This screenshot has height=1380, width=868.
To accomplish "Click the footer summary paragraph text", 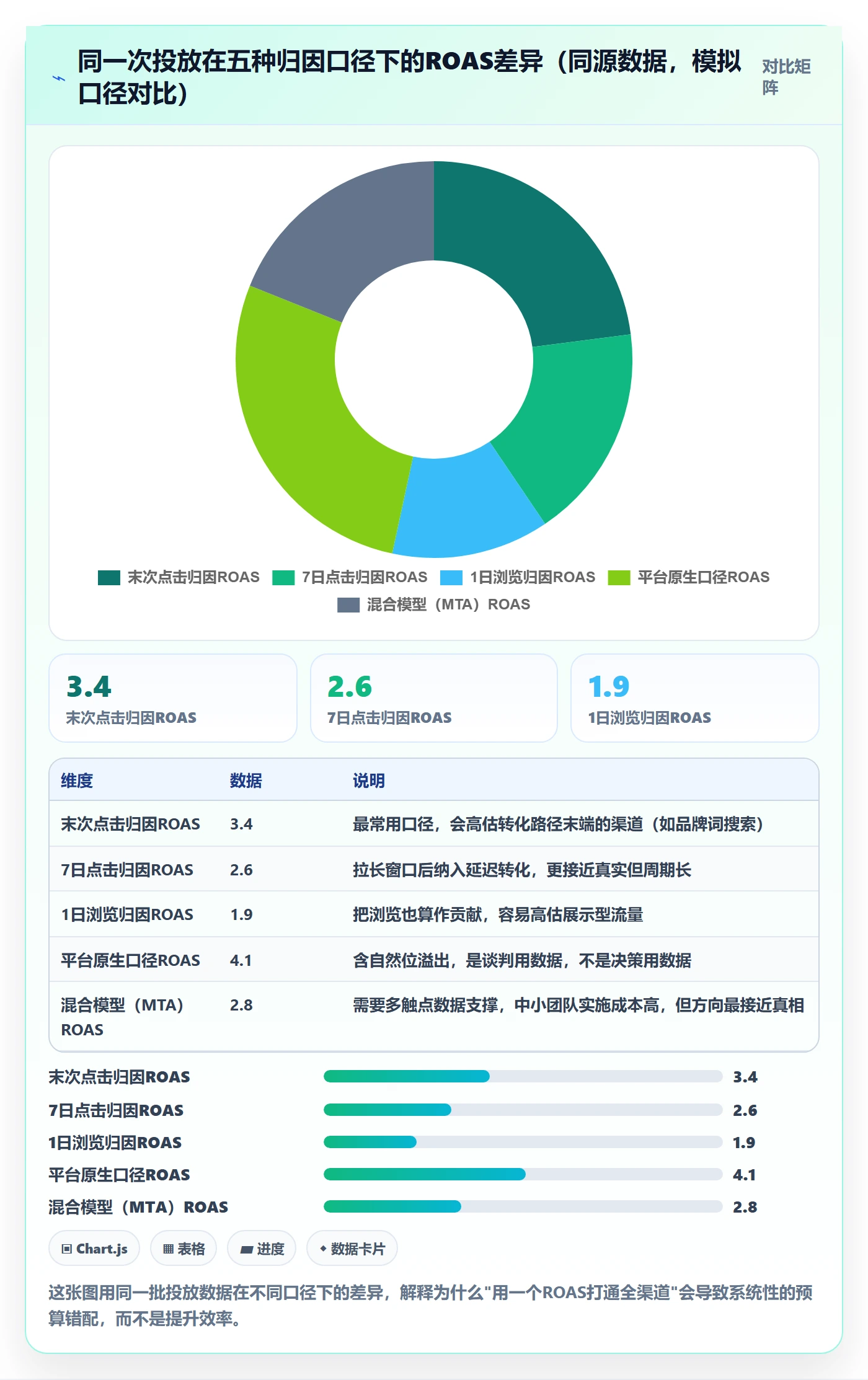I will pos(431,1305).
